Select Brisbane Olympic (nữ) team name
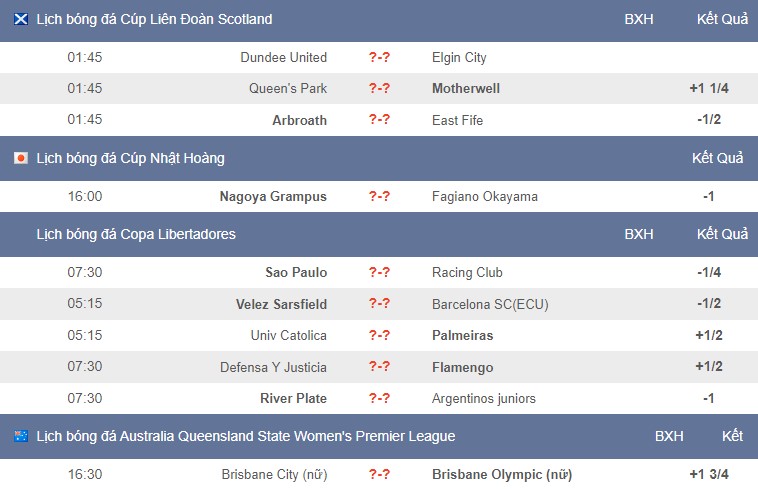The width and height of the screenshot is (758, 489). pyautogui.click(x=502, y=475)
